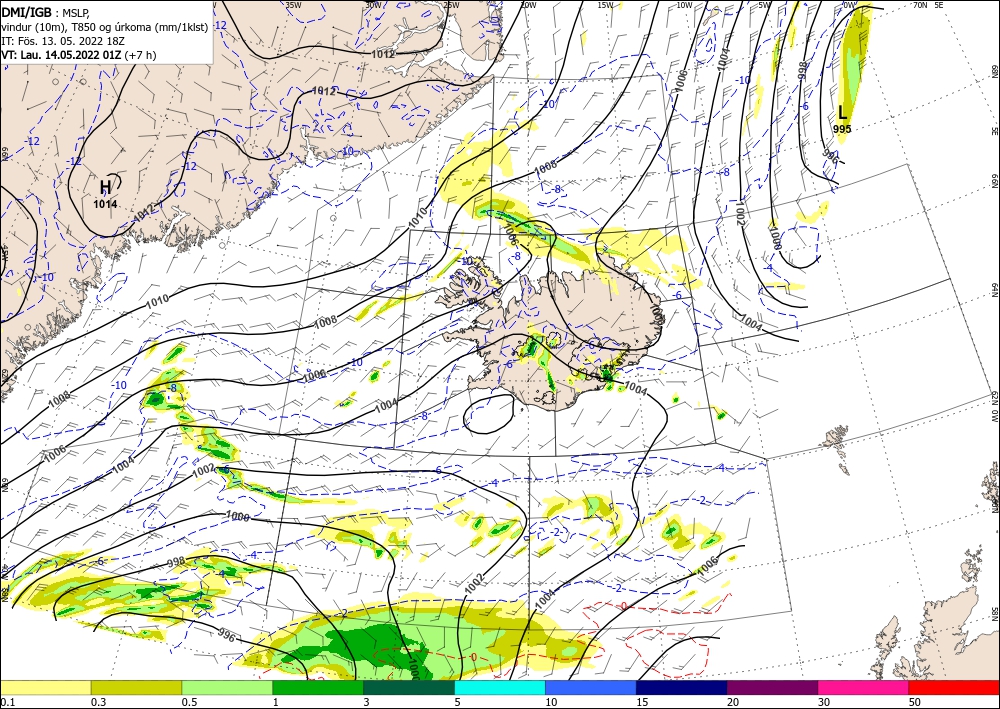The width and height of the screenshot is (1000, 709).
Task: Click the 'IT: Fös. 13. 05. 2022 18Z' line
Action: [x=61, y=41]
